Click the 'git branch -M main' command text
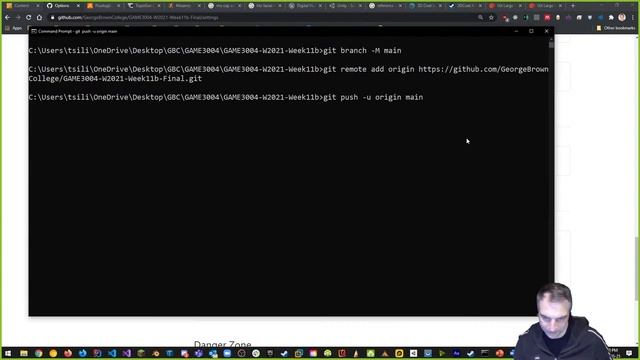Screen dimensions: 640x360 [362, 51]
